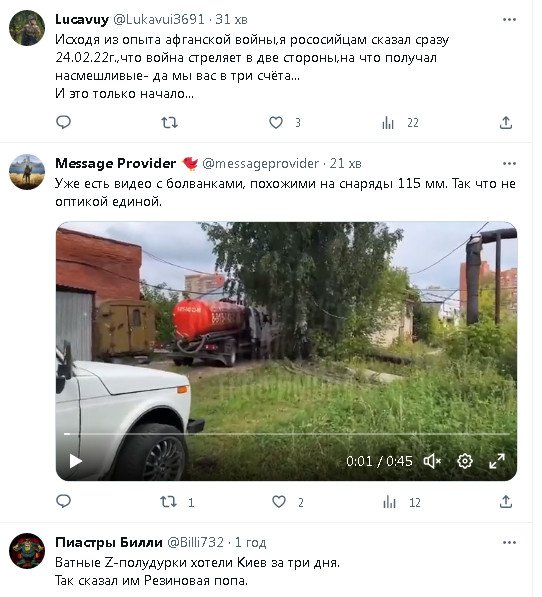Image resolution: width=542 pixels, height=597 pixels.
Task: Open Пиастры Билли avatar picture
Action: tap(27, 551)
